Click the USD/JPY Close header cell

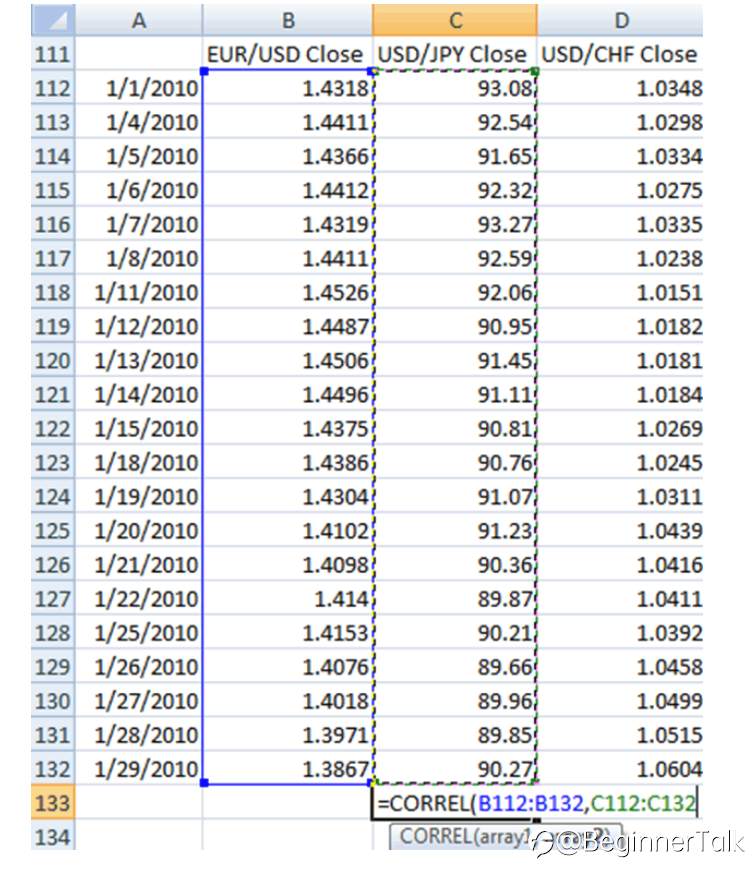[x=455, y=54]
